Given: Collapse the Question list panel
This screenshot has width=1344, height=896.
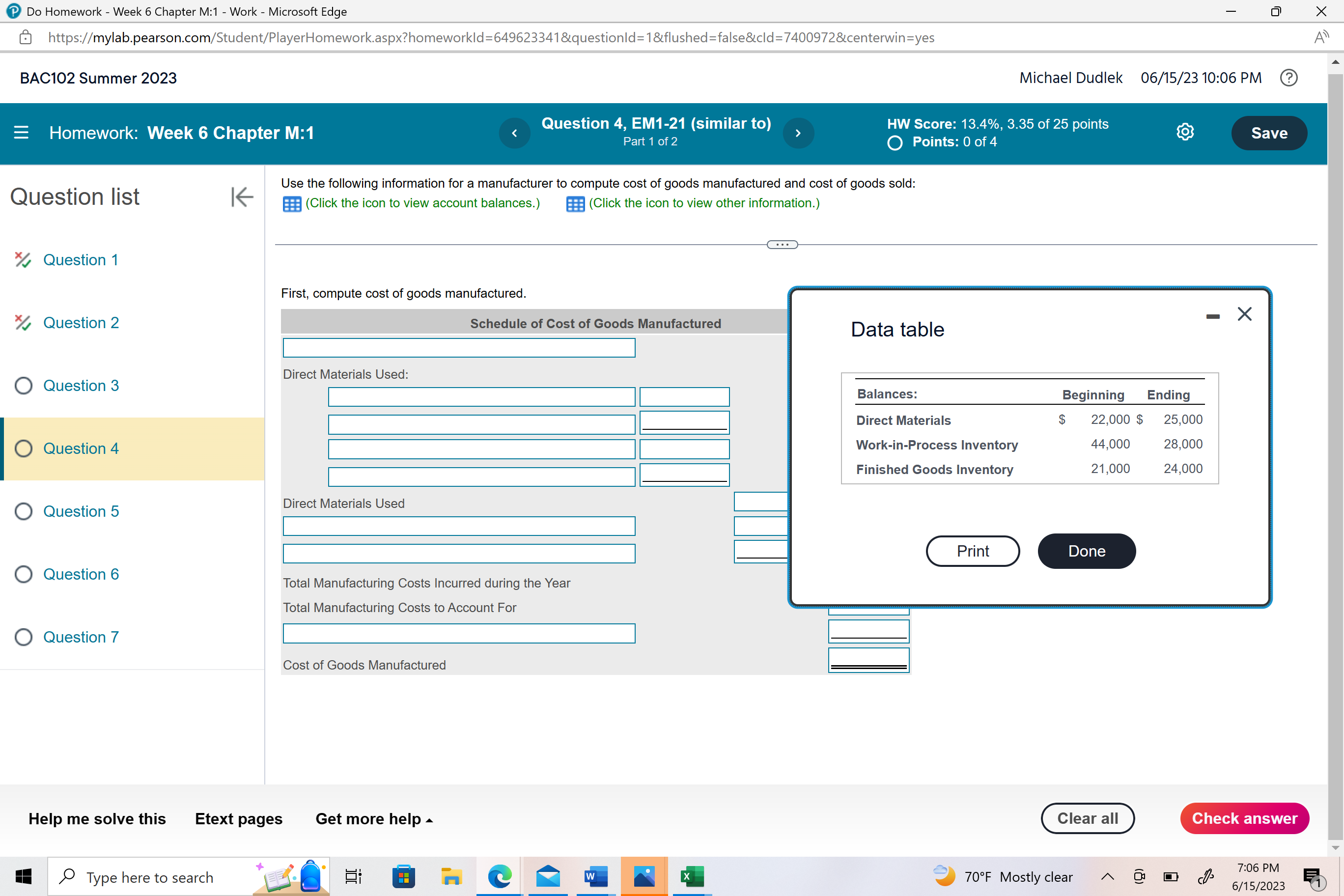Looking at the screenshot, I should pyautogui.click(x=242, y=196).
